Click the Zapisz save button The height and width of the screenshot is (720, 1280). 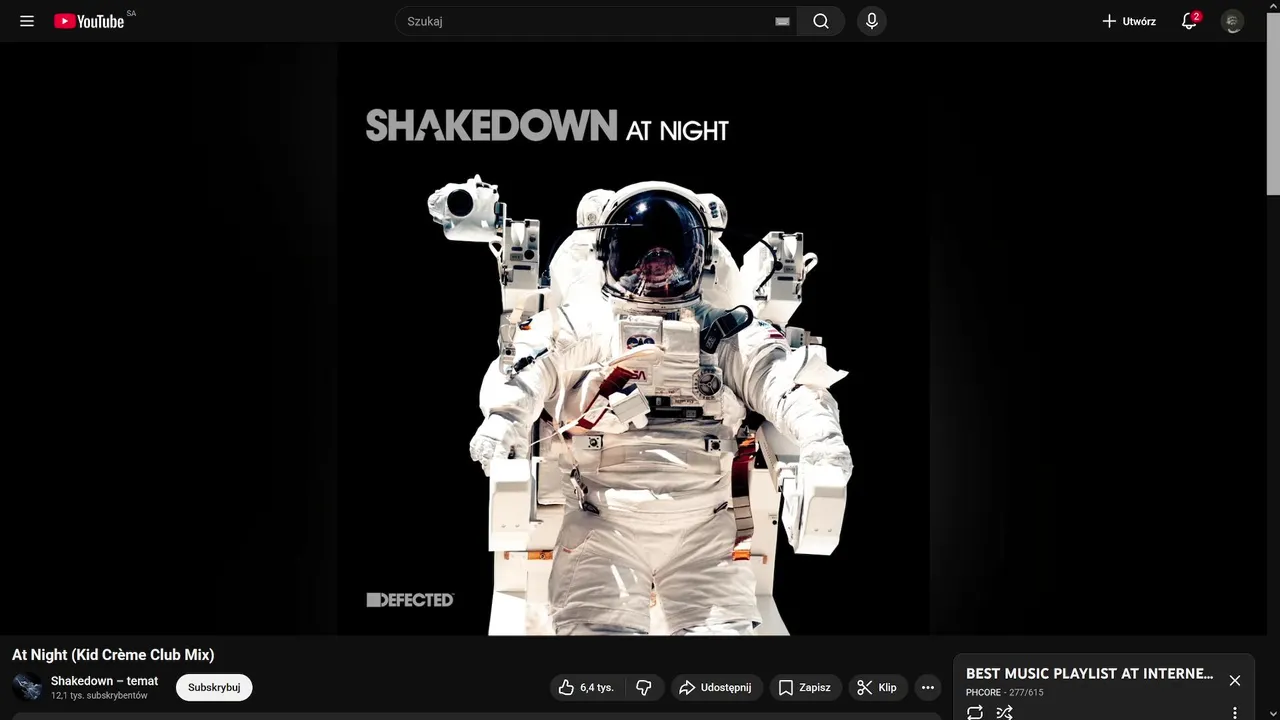click(806, 687)
